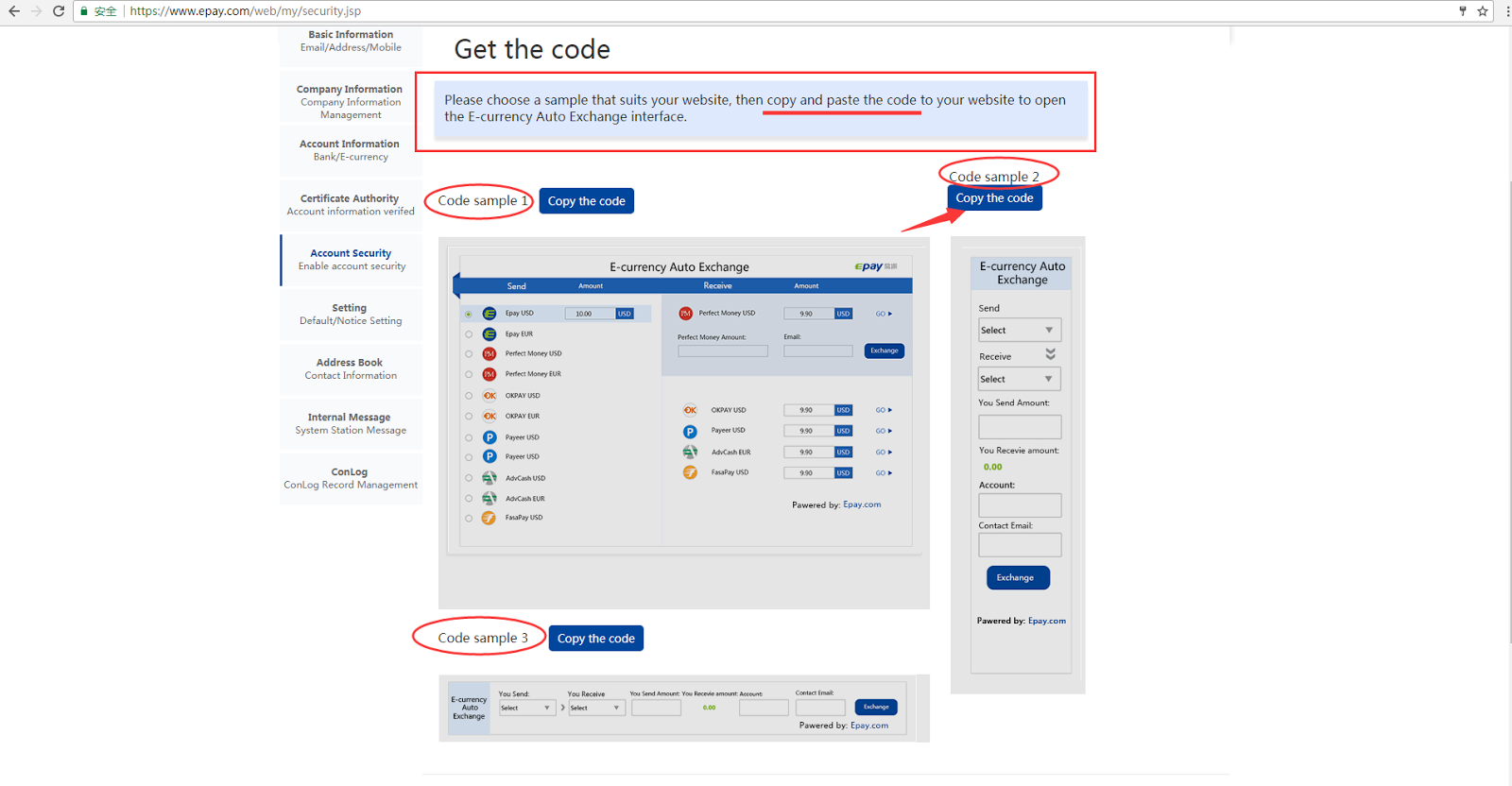Click Perfect Money USD icon in Receive column

[686, 314]
